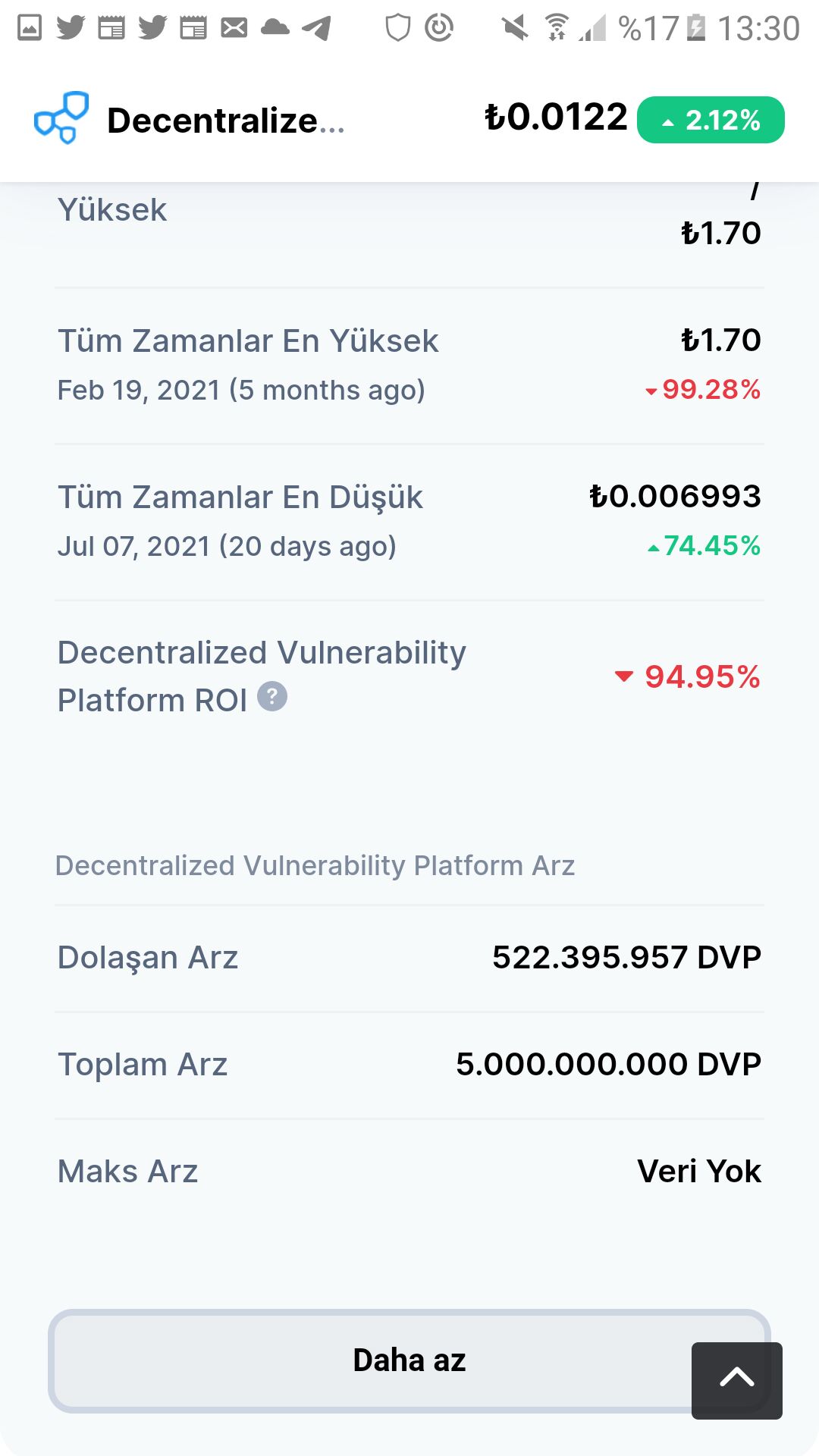This screenshot has height=1456, width=819.
Task: Tap the muted sound status icon
Action: [x=515, y=28]
